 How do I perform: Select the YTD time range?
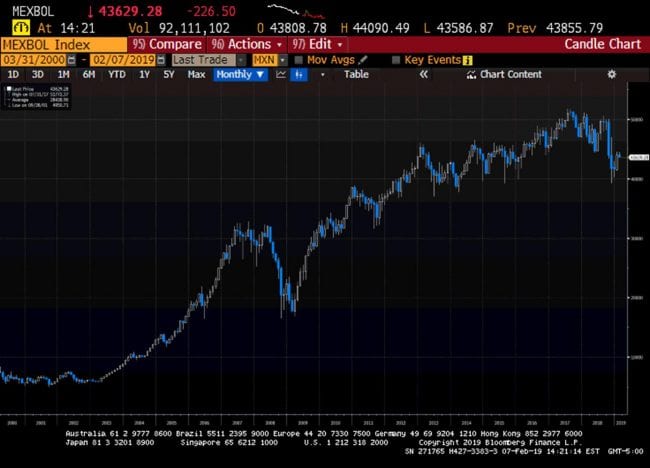(x=117, y=75)
